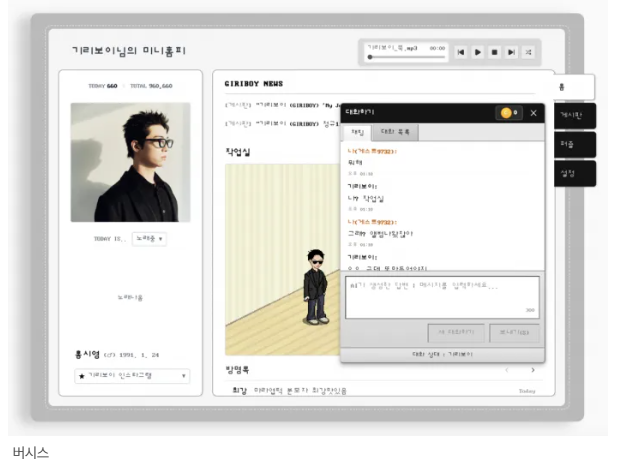Open the 설정 side tab
Image resolution: width=620 pixels, height=472 pixels.
[x=575, y=173]
